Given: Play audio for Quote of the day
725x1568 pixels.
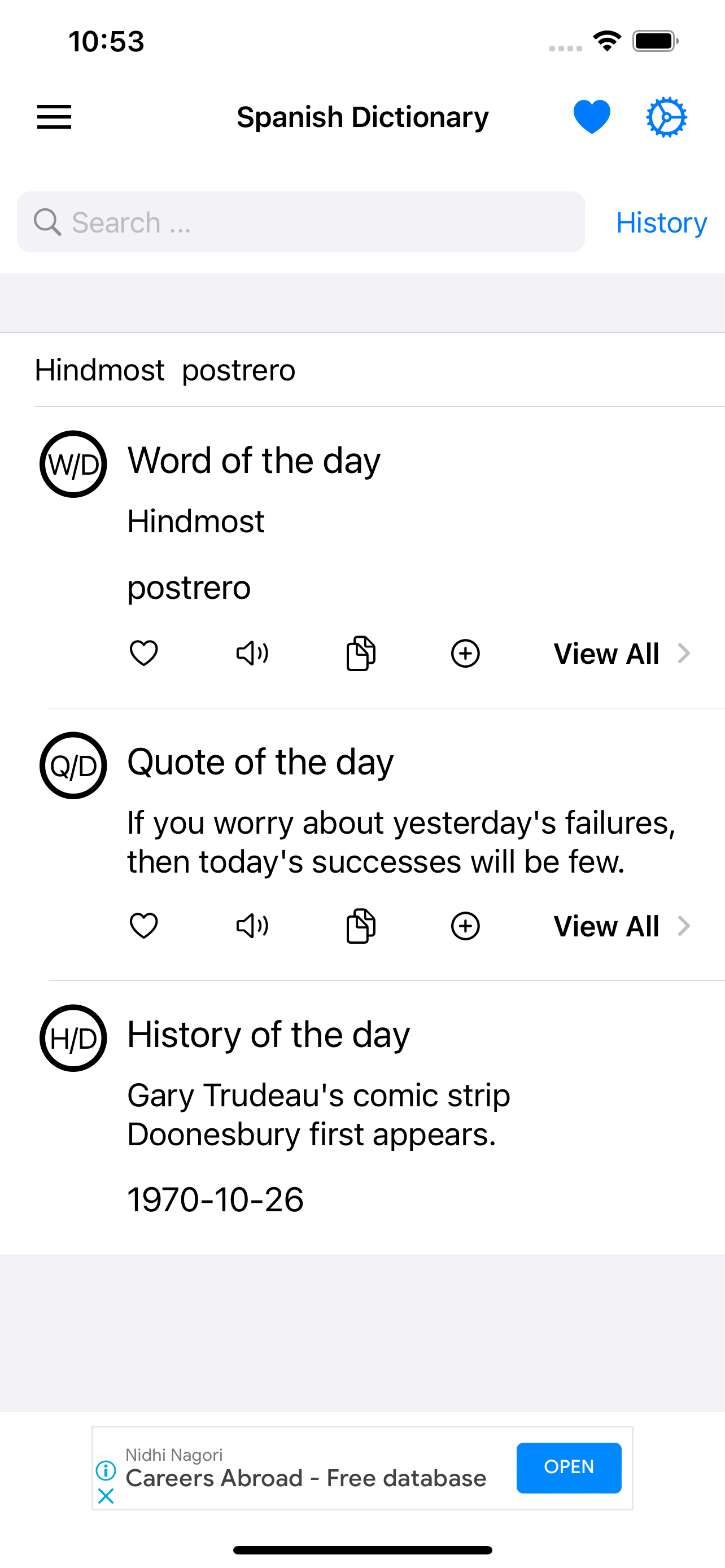Looking at the screenshot, I should 252,926.
